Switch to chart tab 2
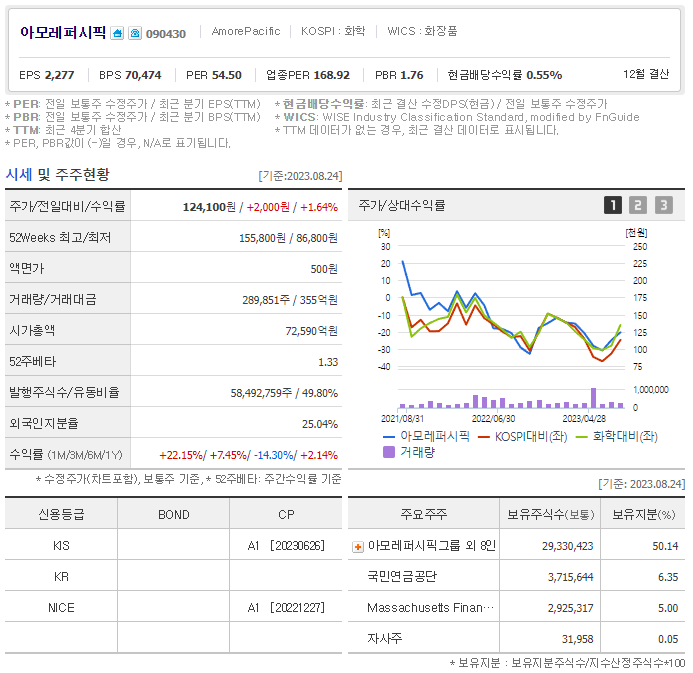 click(638, 205)
